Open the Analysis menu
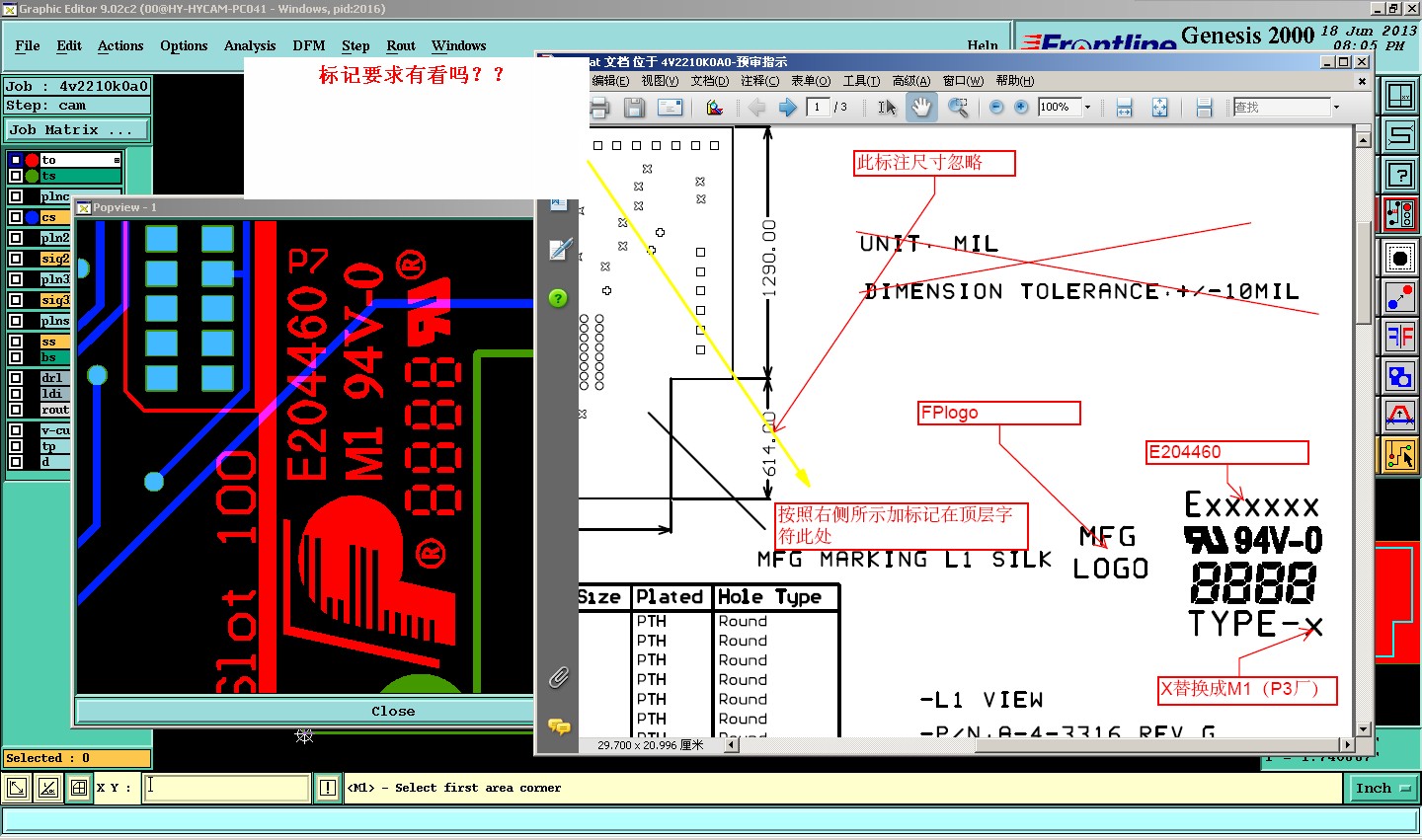1422x840 pixels. 250,46
